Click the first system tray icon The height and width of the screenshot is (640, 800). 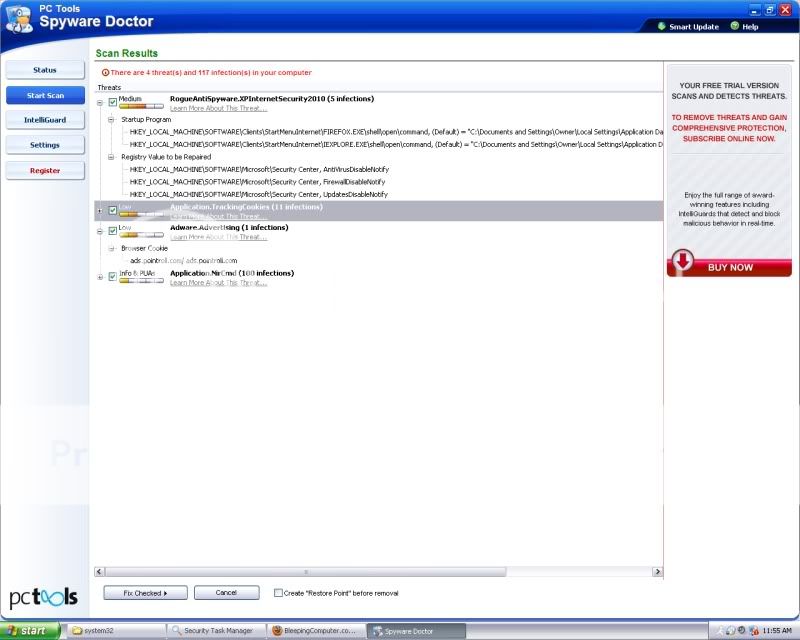720,631
